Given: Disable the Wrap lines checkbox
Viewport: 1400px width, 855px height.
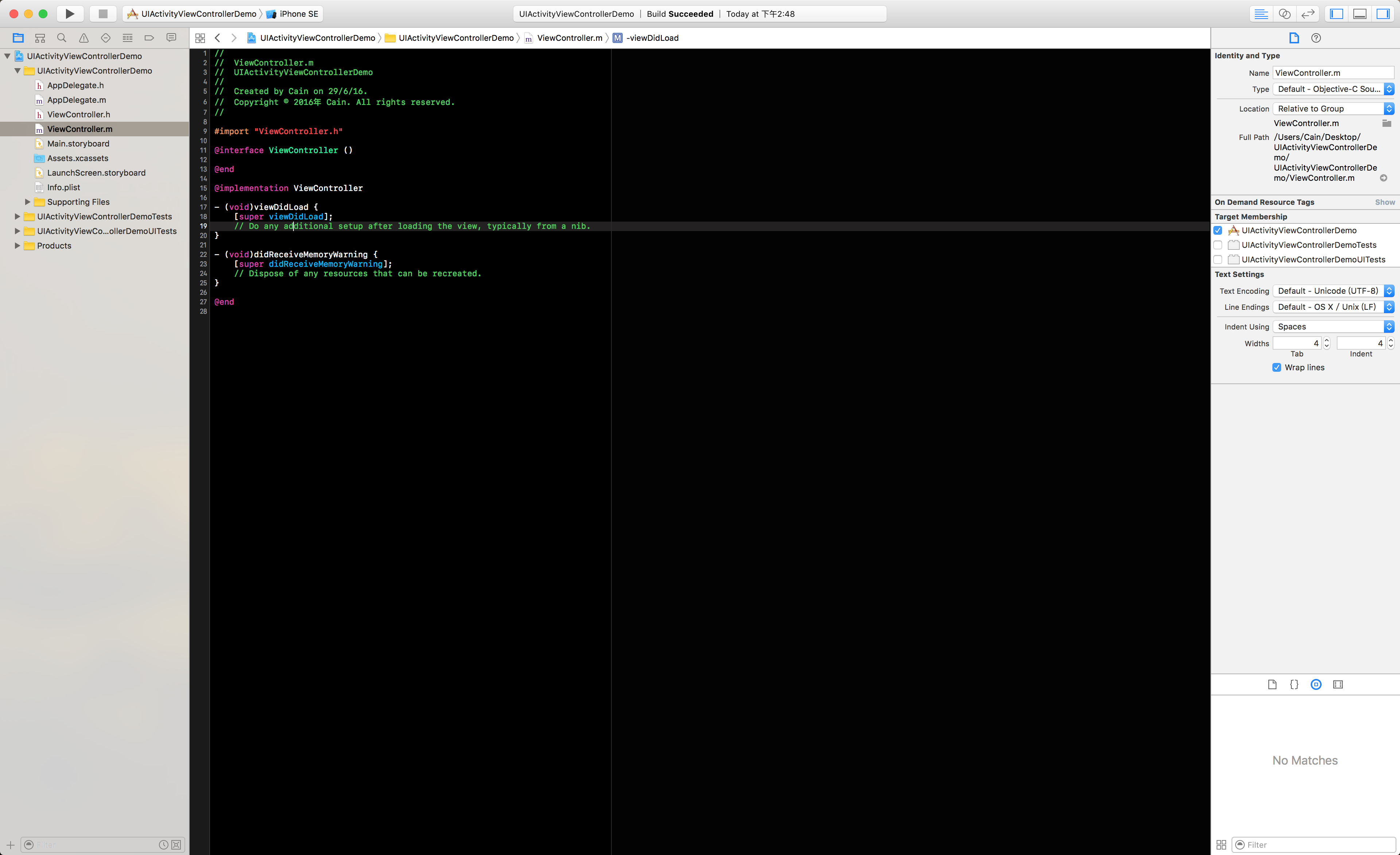Looking at the screenshot, I should 1277,368.
